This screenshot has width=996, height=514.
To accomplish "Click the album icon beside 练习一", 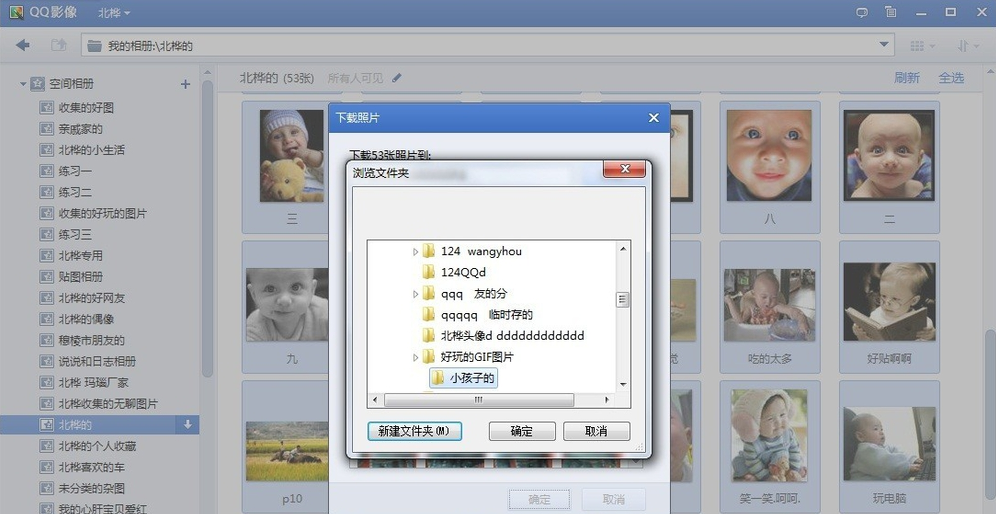I will pyautogui.click(x=46, y=171).
